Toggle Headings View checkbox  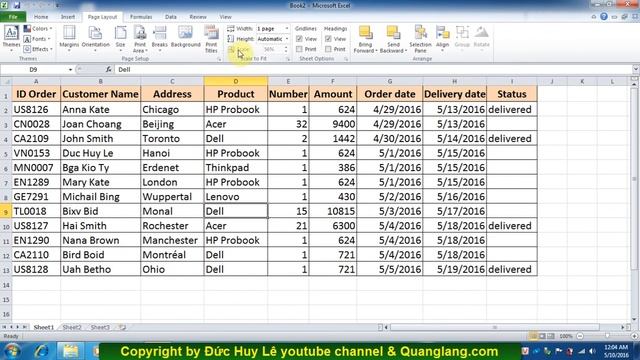click(x=328, y=39)
